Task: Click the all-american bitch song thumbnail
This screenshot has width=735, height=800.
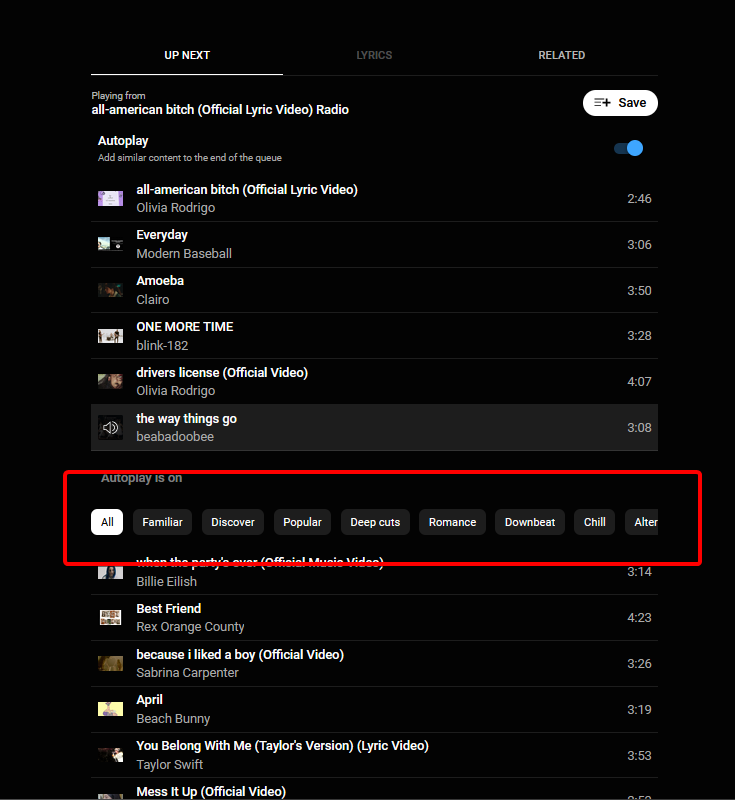Action: 110,199
